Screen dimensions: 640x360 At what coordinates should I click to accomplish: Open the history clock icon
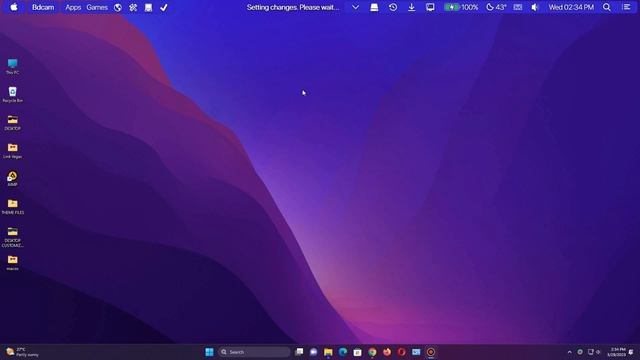click(x=393, y=7)
